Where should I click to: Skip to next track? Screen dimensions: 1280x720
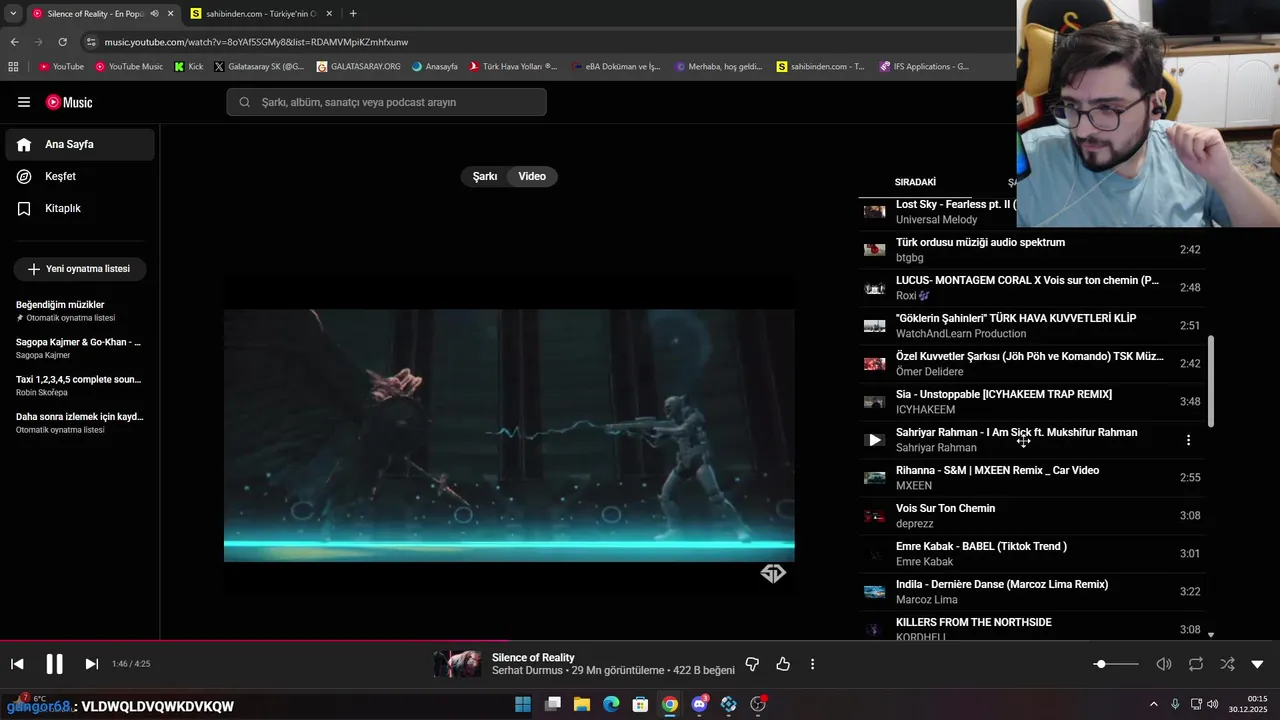coord(91,664)
